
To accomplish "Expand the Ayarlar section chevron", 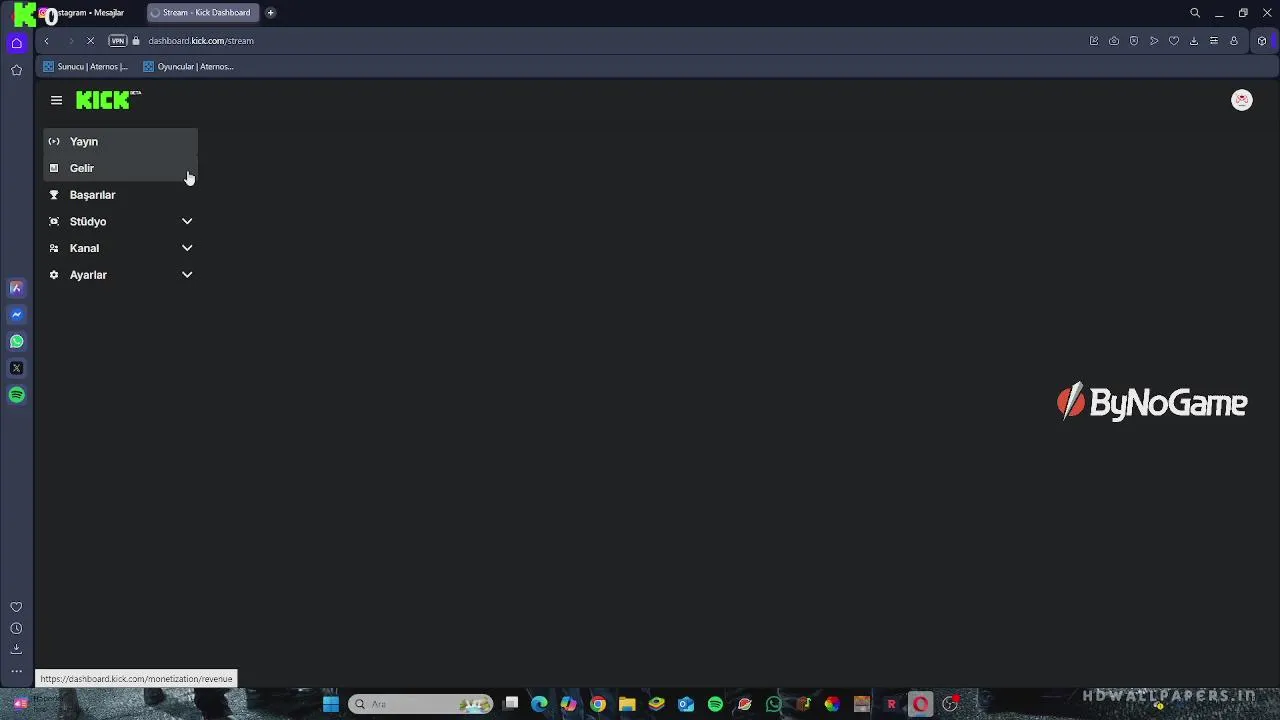I will point(187,275).
